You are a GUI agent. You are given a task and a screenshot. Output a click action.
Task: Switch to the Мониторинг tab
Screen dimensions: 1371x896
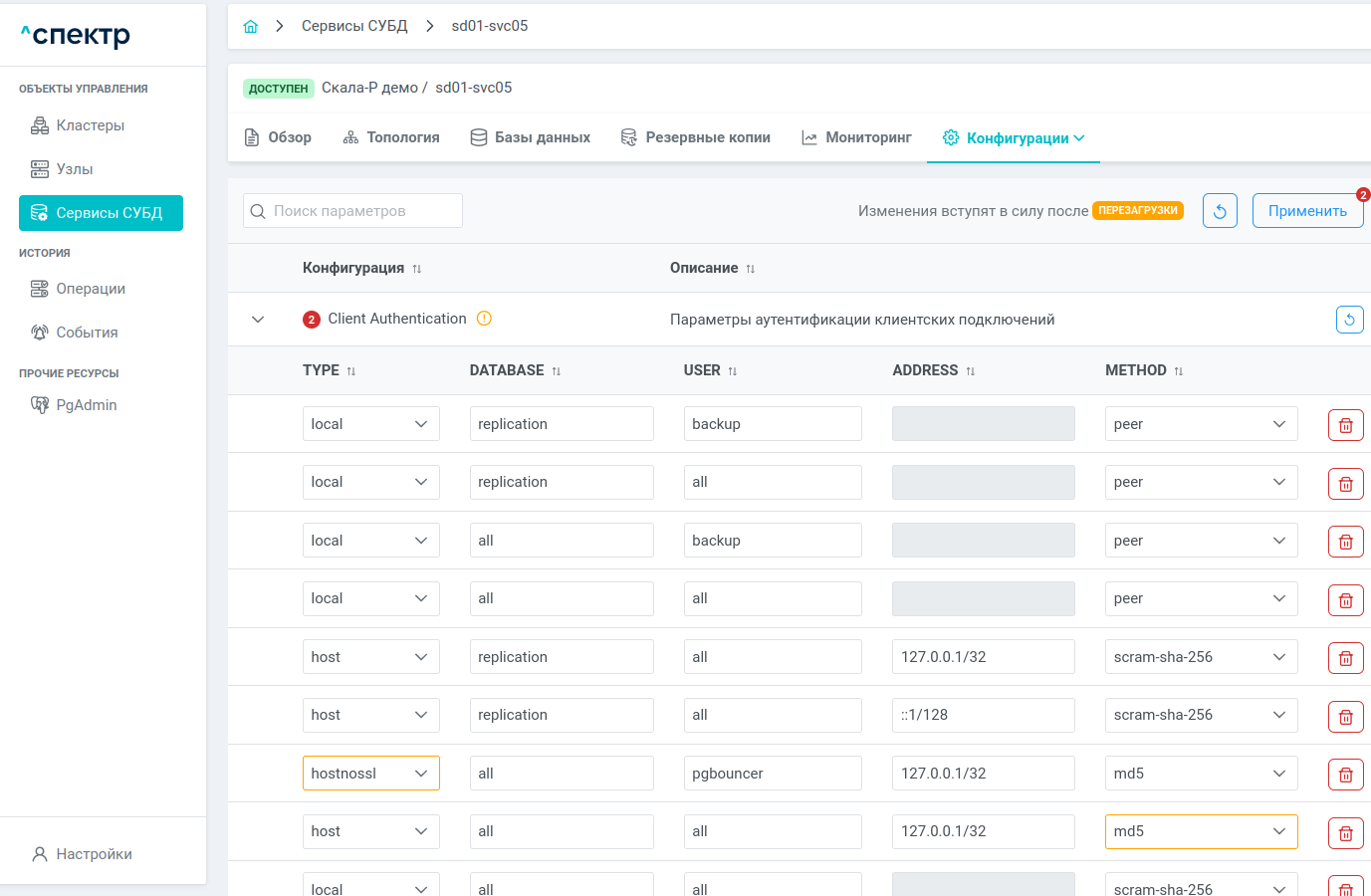tap(856, 137)
